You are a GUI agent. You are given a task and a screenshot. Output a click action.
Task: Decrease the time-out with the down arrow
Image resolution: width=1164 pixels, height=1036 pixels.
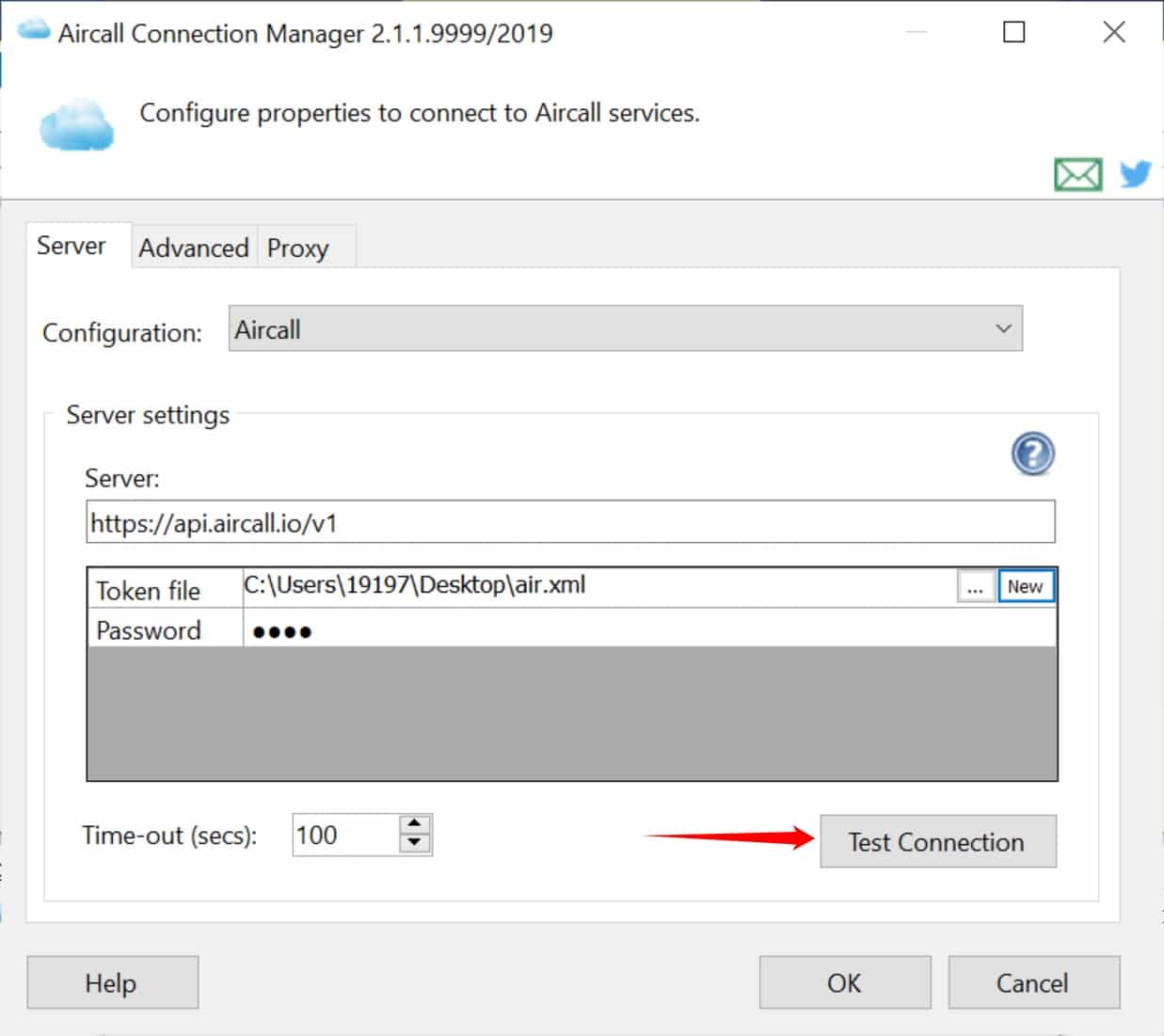pyautogui.click(x=415, y=844)
